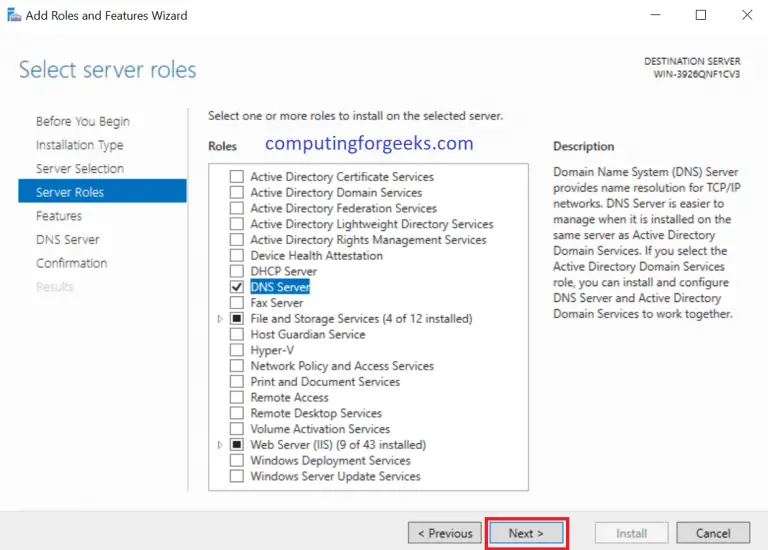This screenshot has width=768, height=550.
Task: Enable the DHCP Server role checkbox
Action: coord(237,271)
